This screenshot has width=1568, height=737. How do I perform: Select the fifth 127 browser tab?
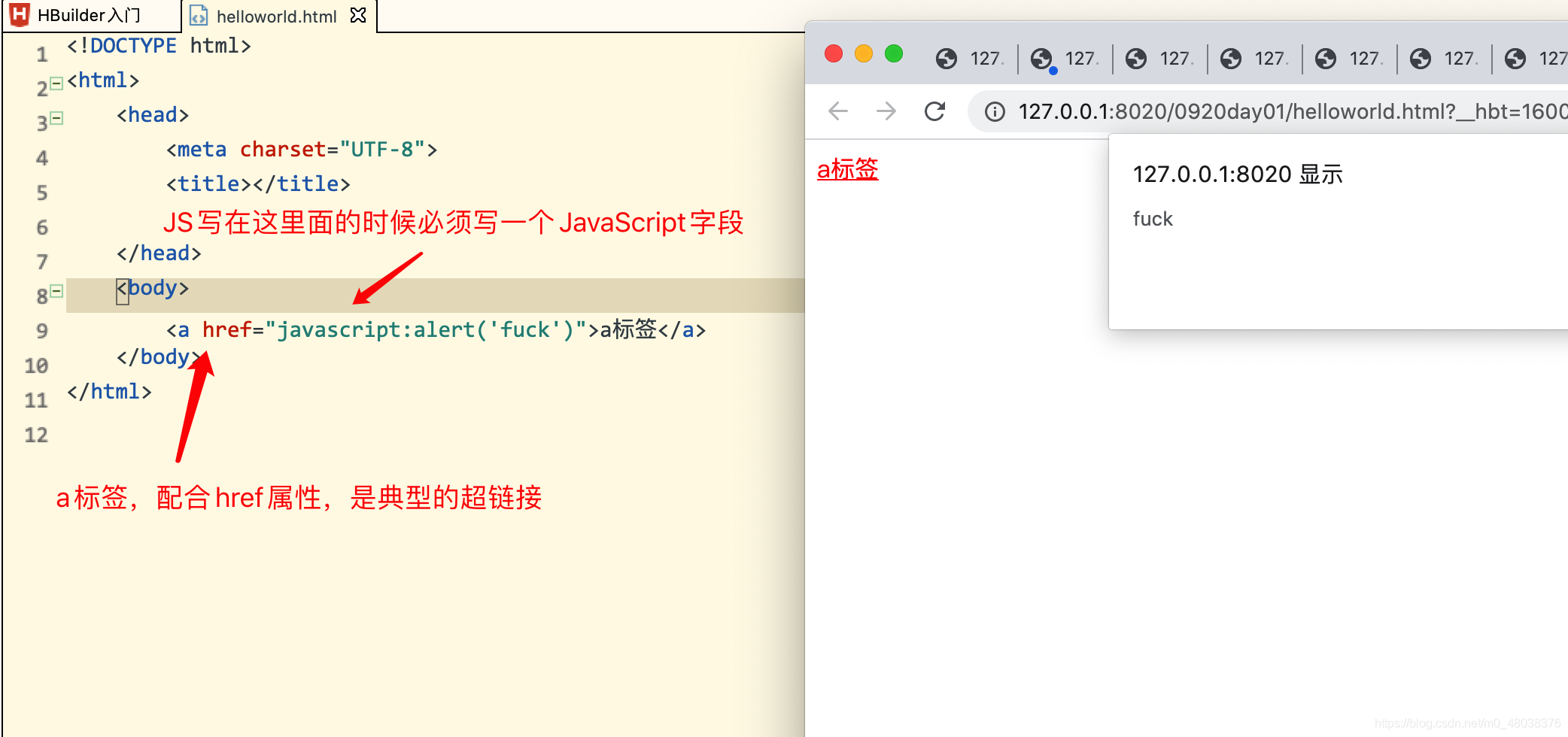tap(1350, 59)
